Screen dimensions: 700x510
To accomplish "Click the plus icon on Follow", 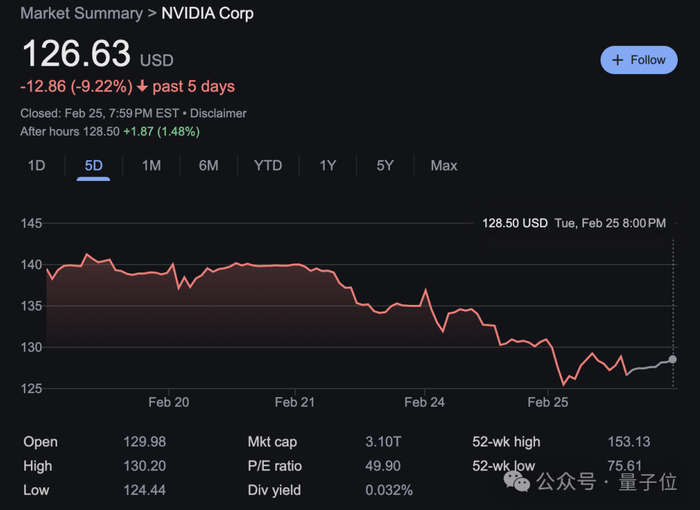I will click(x=616, y=60).
